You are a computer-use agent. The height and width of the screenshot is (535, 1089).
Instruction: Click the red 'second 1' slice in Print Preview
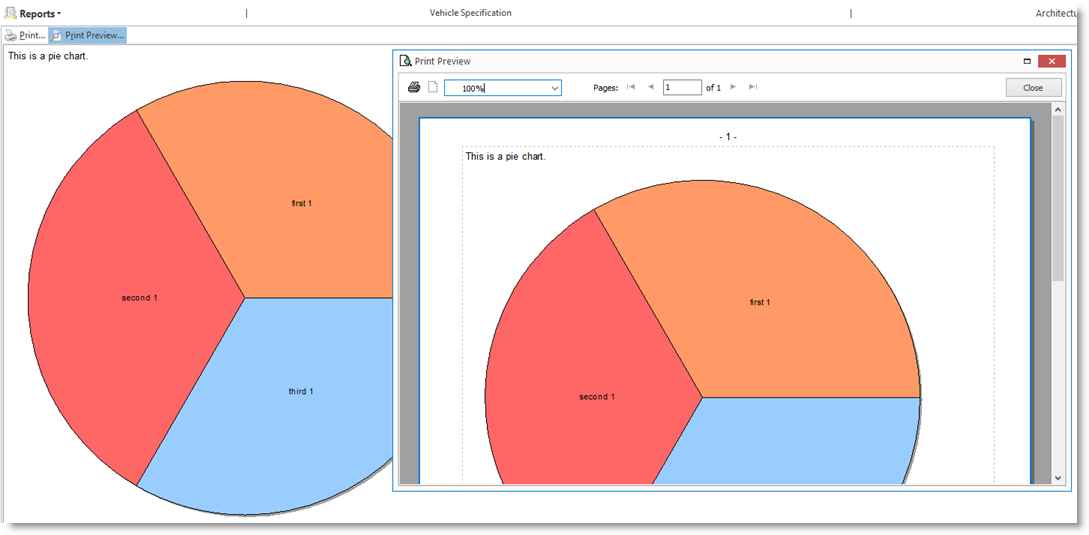[597, 397]
